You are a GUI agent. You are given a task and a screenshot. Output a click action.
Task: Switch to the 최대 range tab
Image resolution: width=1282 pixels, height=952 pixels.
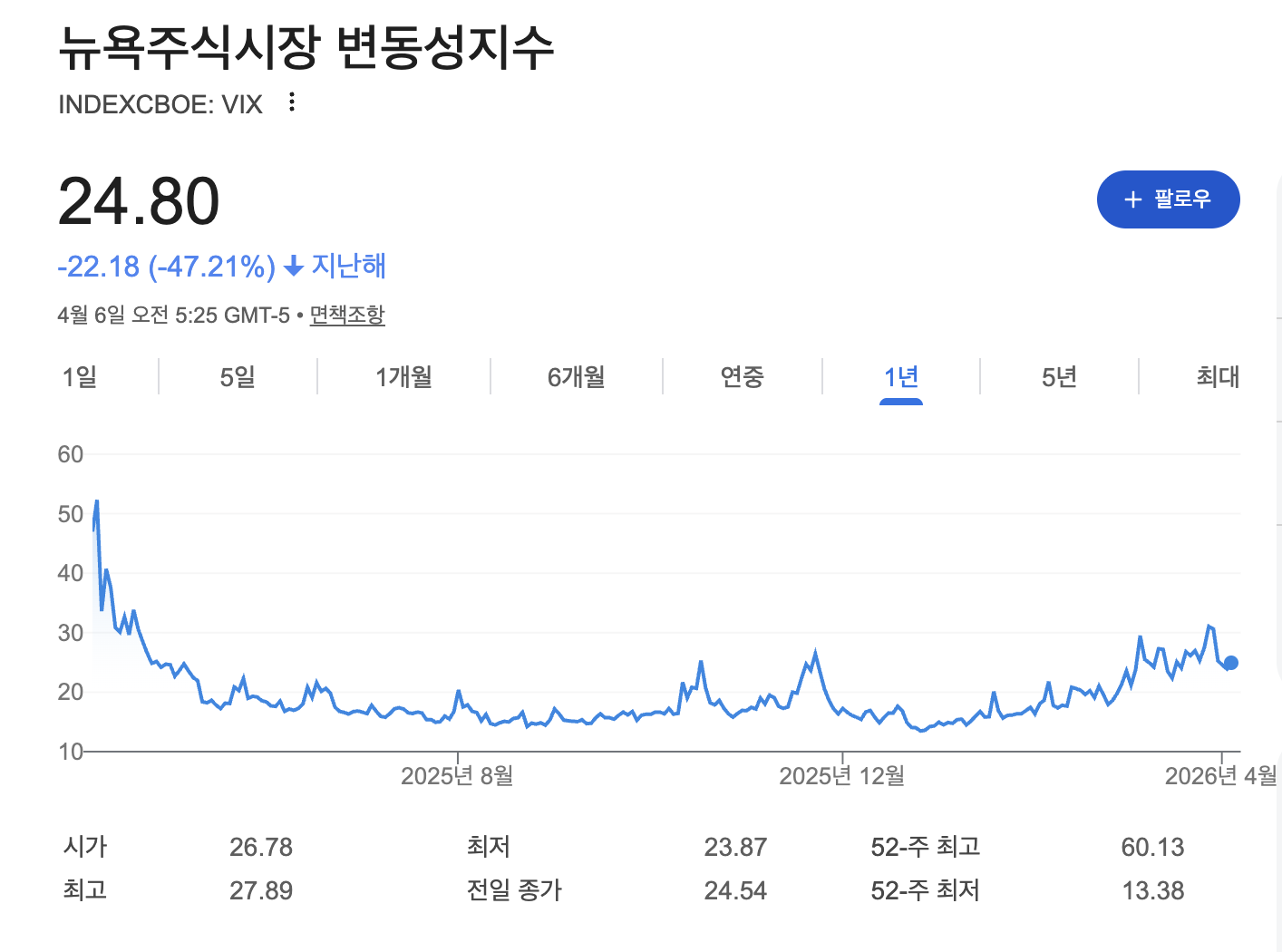pos(1217,376)
